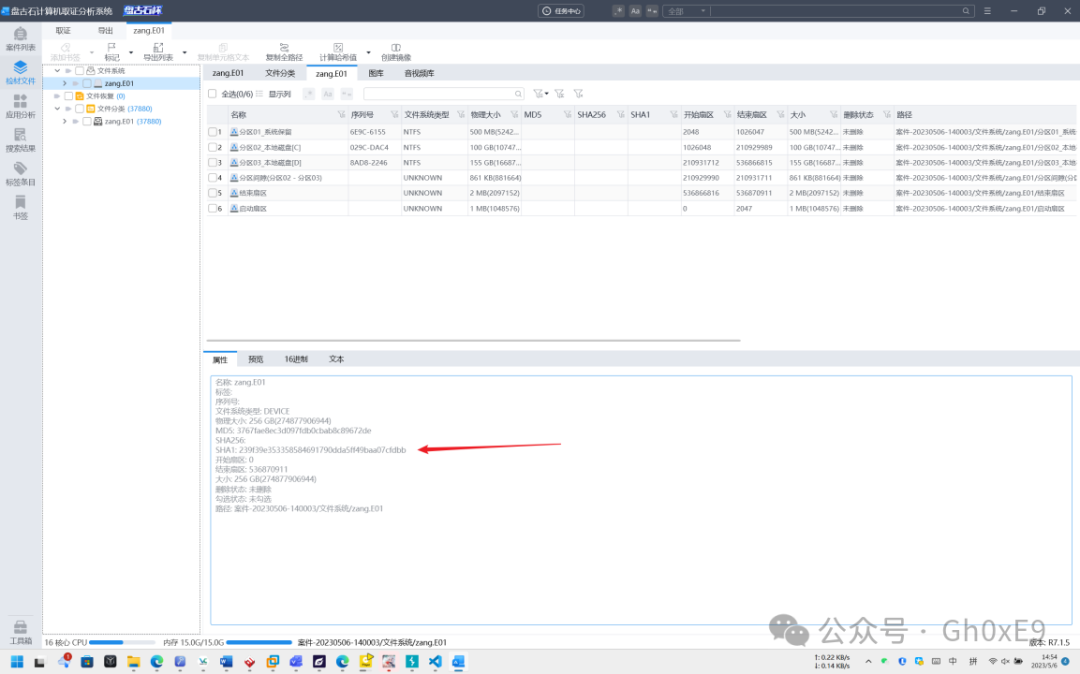1080x674 pixels.
Task: Open the 工具箱 toolbox icon
Action: click(x=20, y=632)
